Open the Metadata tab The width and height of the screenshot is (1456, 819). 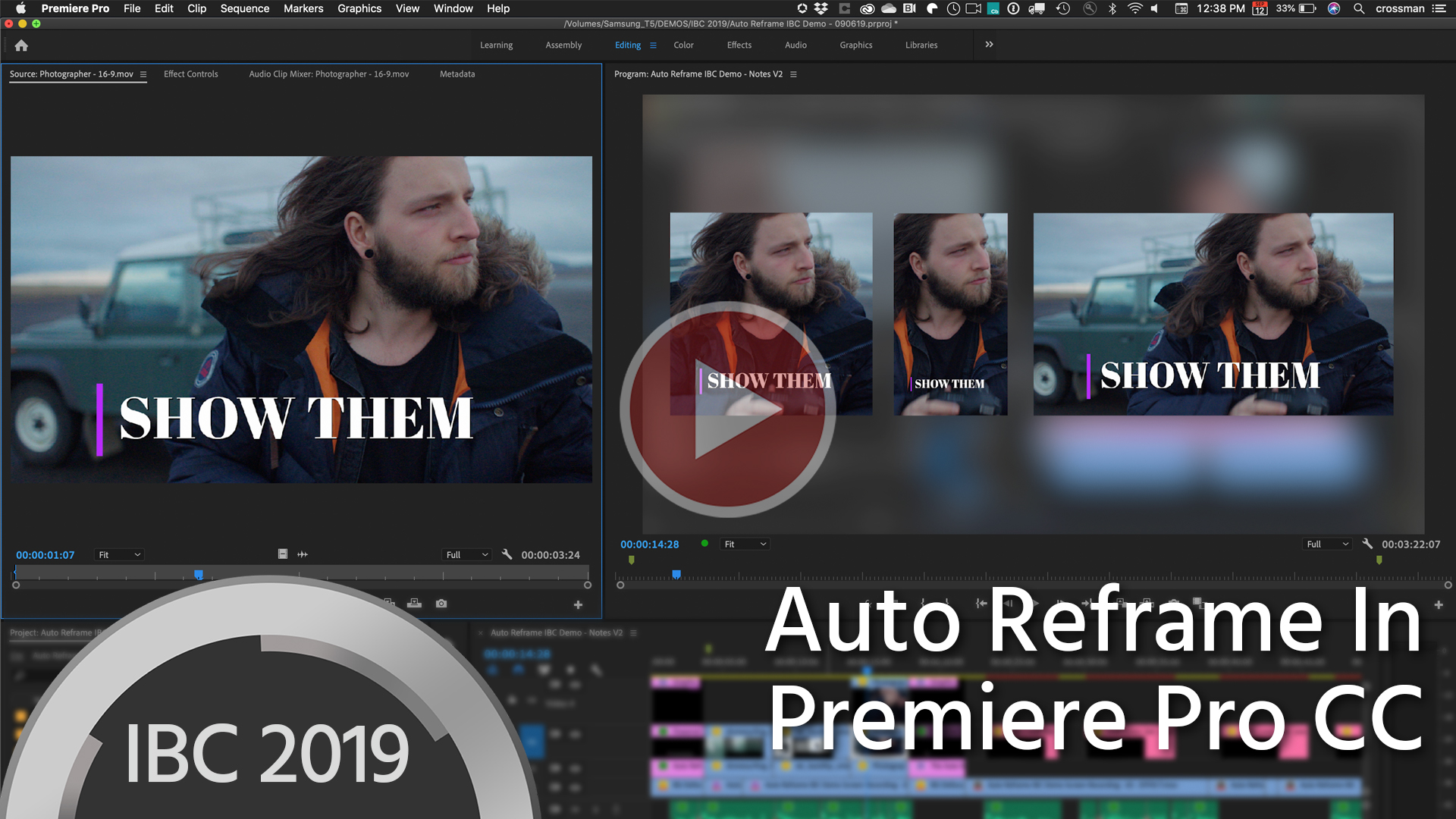(457, 74)
